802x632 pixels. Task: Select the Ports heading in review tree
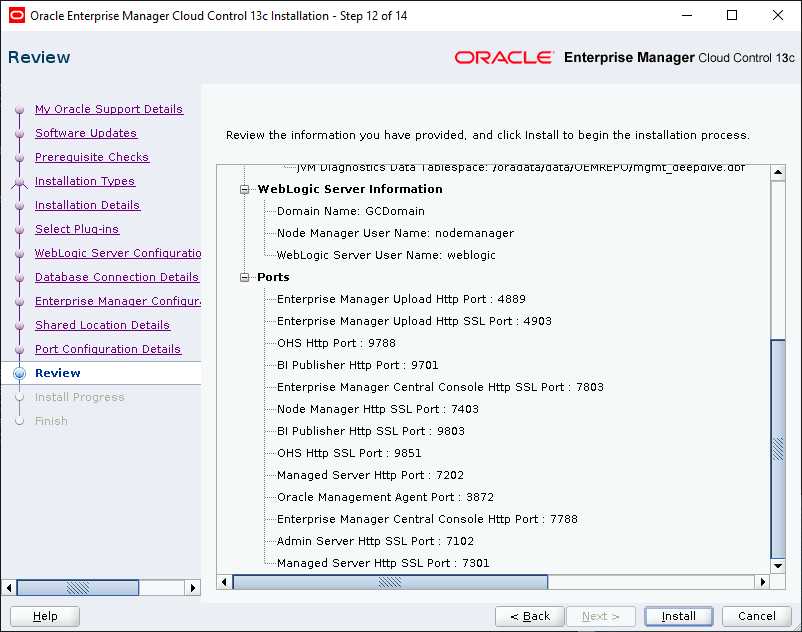point(273,277)
